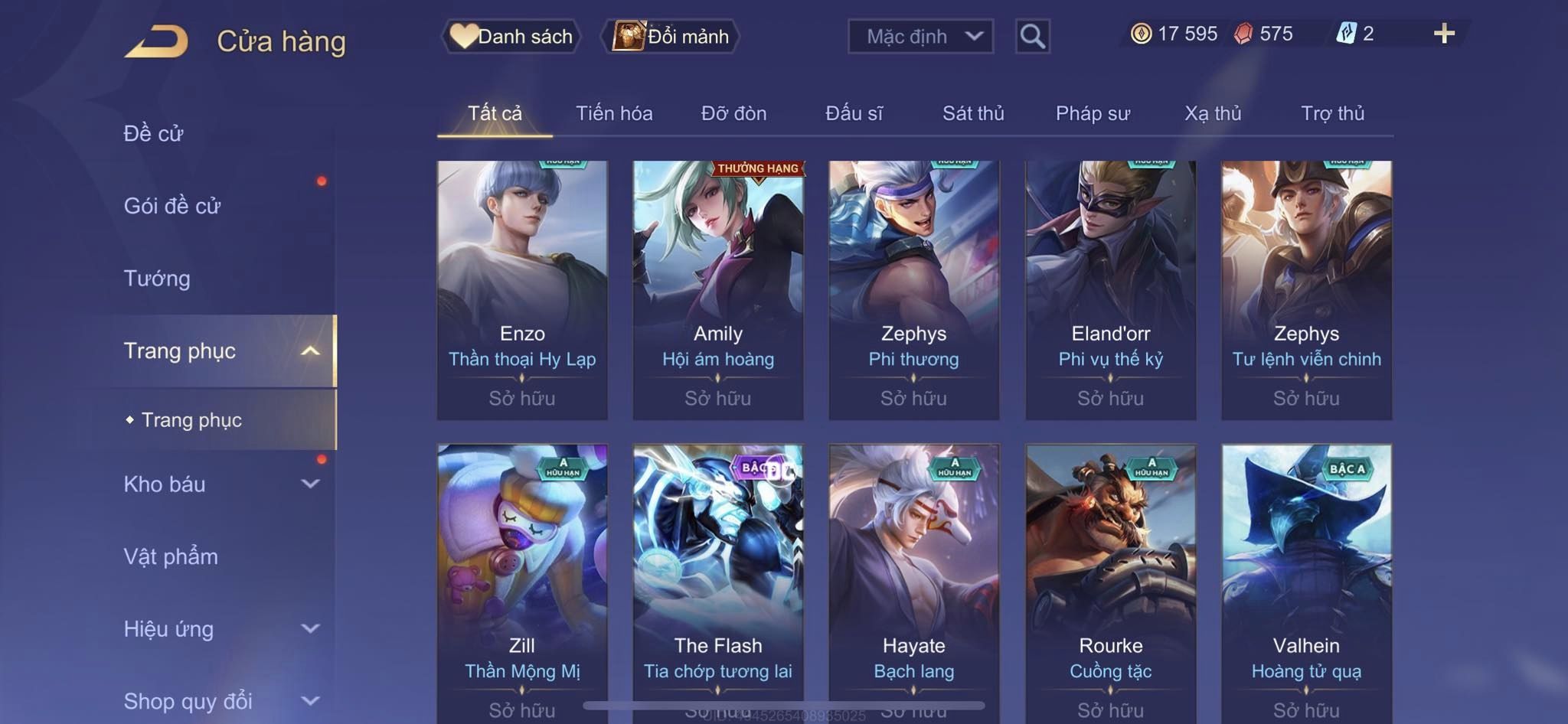The image size is (1568, 724).
Task: Open the Tướng sidebar item
Action: pos(157,279)
